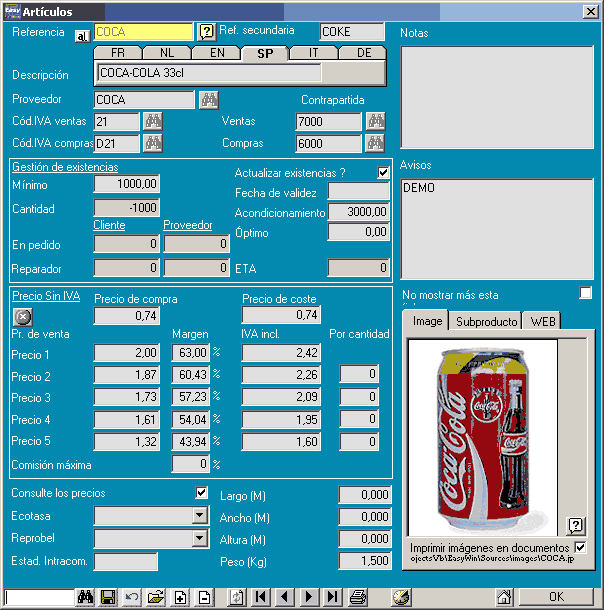The width and height of the screenshot is (604, 610).
Task: Open the Reprobel dropdown
Action: [200, 538]
